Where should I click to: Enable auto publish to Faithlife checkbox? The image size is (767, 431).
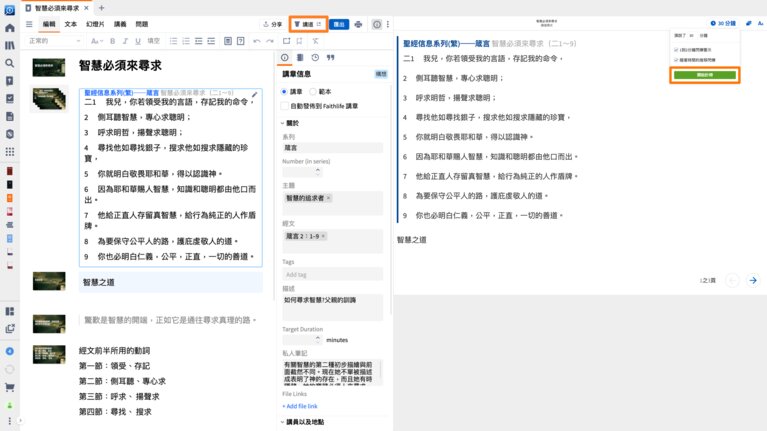coord(285,106)
